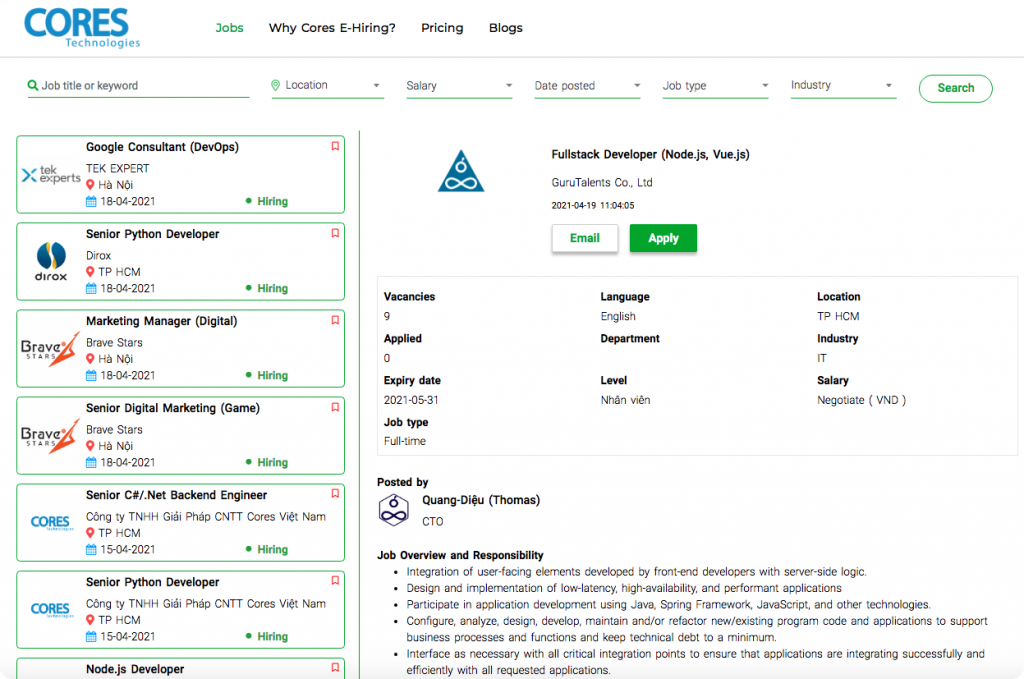Screen dimensions: 1024x679
Task: Click the Email button
Action: tap(584, 238)
